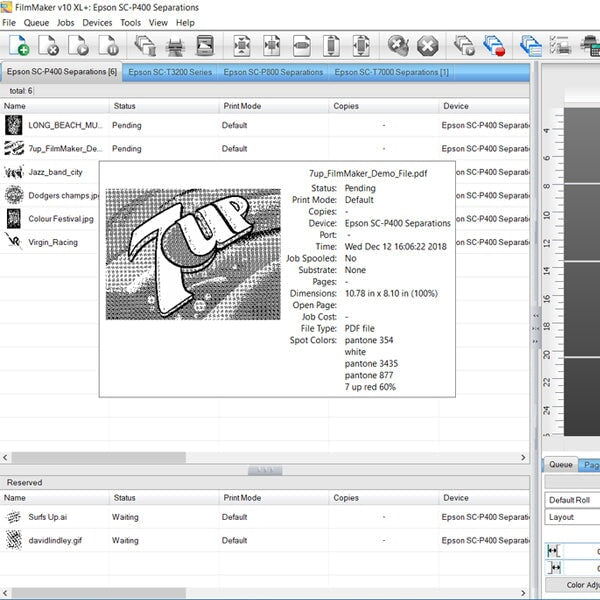Click the add new job icon with green plus
The width and height of the screenshot is (600, 600).
click(19, 45)
